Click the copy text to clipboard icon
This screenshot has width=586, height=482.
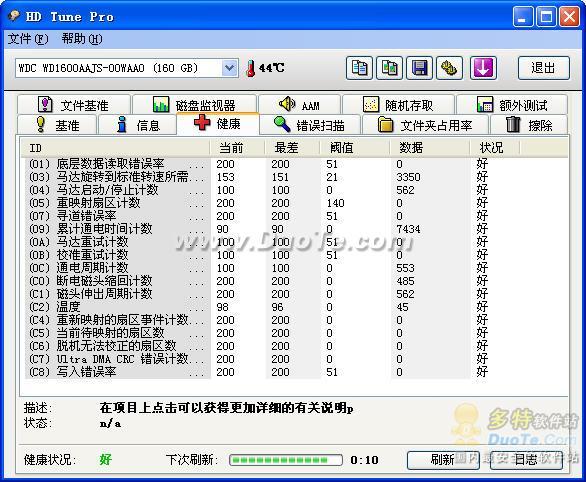359,68
